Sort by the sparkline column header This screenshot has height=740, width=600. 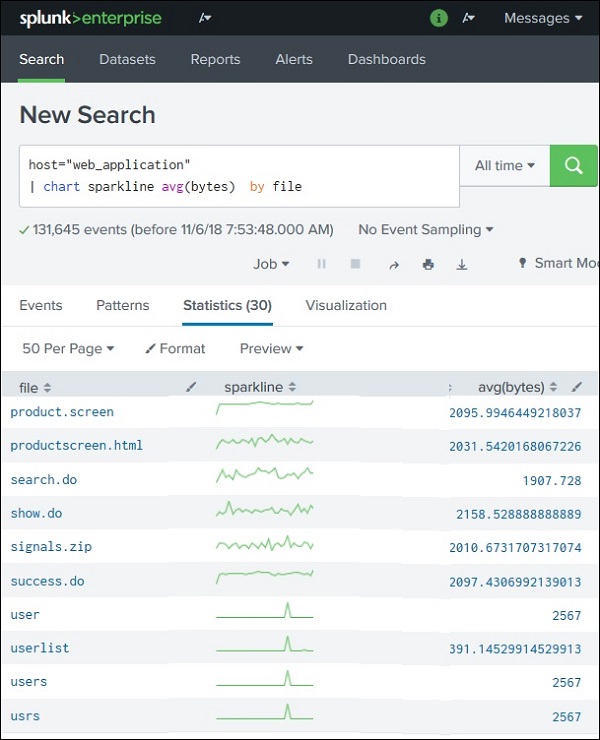tap(260, 387)
